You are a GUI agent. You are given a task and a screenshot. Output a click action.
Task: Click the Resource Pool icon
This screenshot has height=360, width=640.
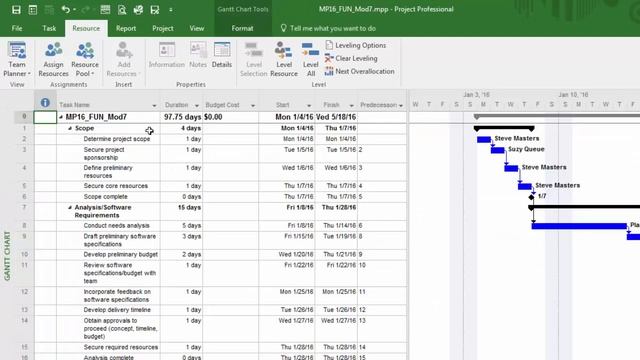[85, 51]
